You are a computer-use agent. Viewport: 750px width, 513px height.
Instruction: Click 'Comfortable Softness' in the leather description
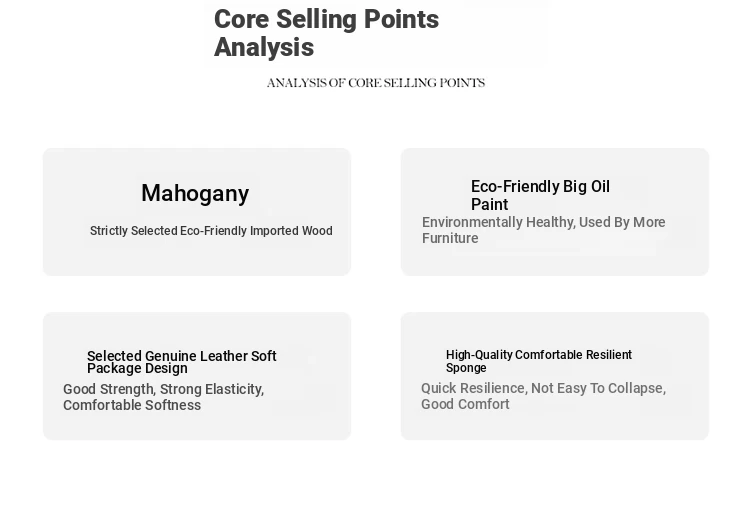[x=132, y=405]
